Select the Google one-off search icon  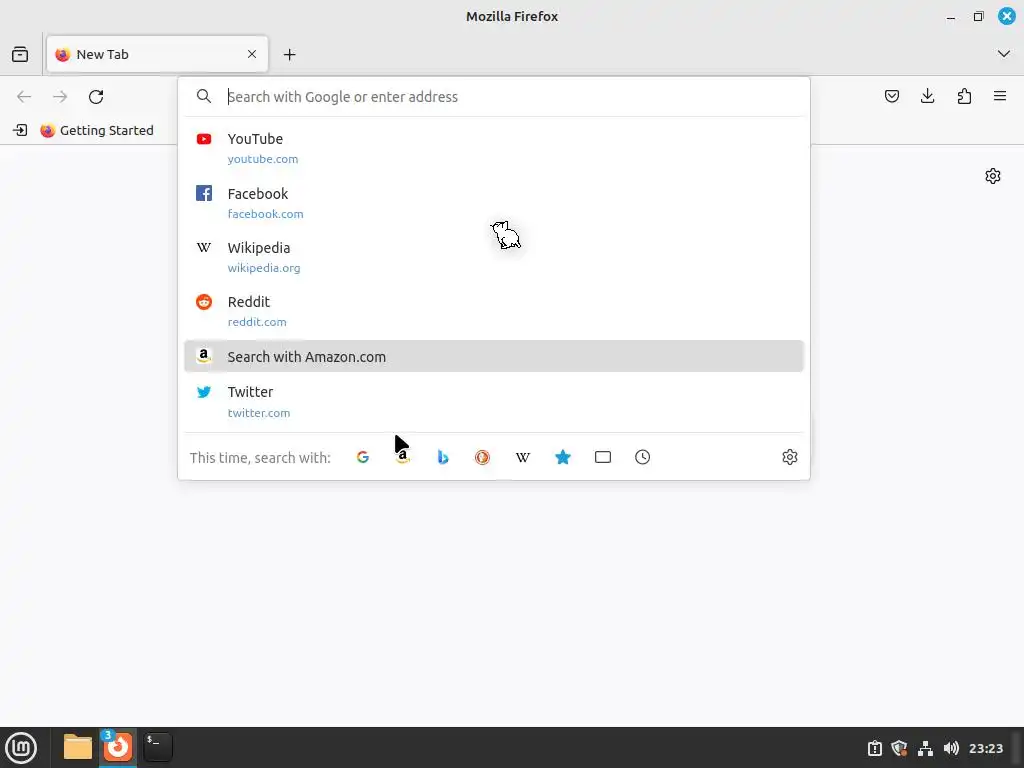[x=363, y=457]
